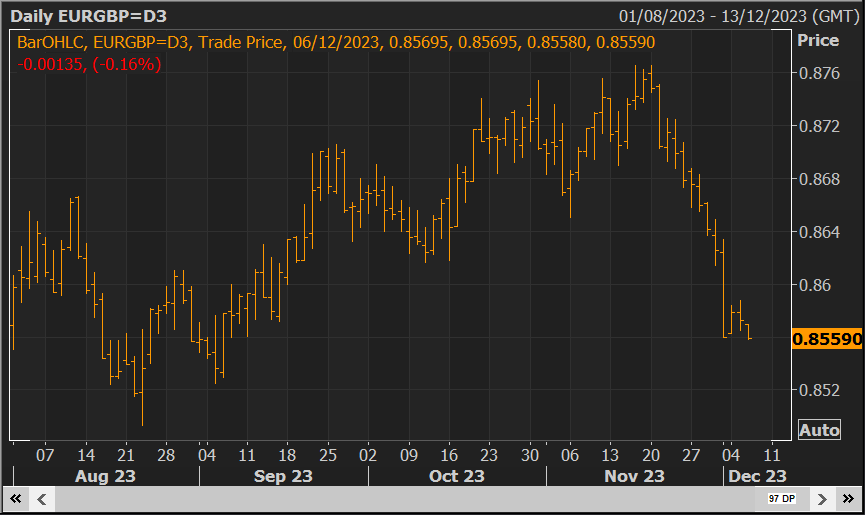
Task: Select the BarOHLC legend line
Action: [x=336, y=42]
